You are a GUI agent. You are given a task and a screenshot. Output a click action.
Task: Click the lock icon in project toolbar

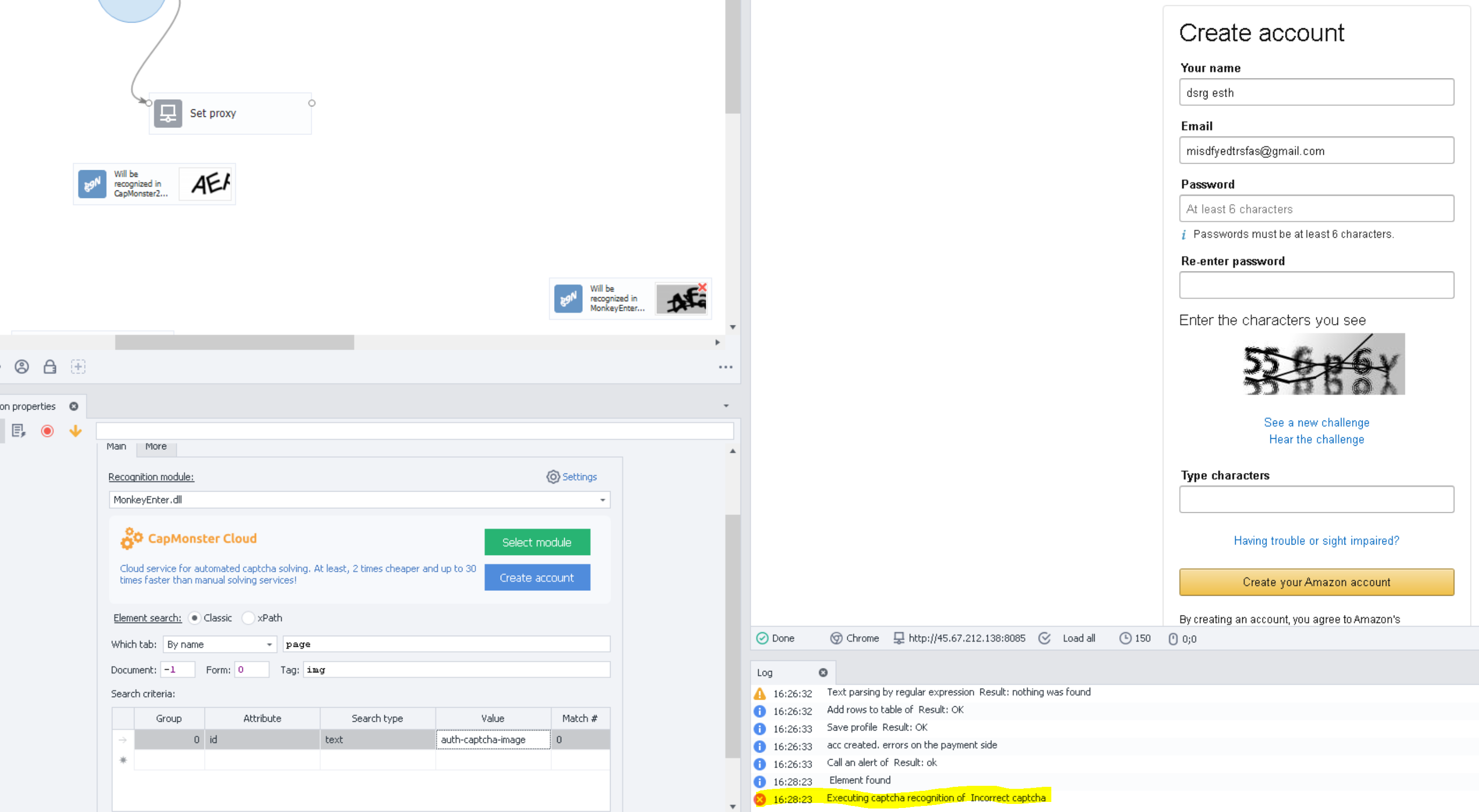(x=50, y=366)
